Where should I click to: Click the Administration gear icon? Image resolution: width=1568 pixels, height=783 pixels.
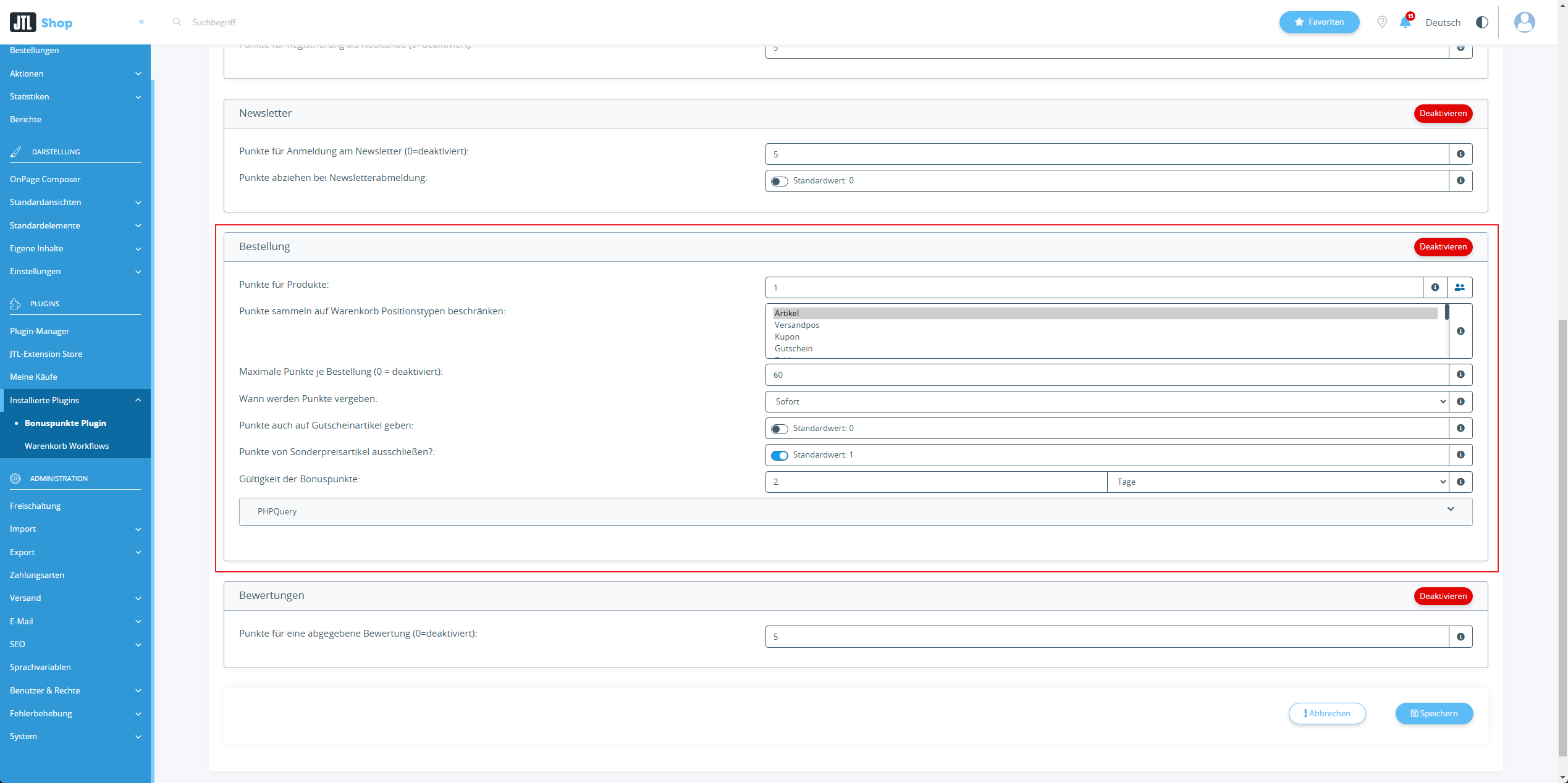point(15,479)
